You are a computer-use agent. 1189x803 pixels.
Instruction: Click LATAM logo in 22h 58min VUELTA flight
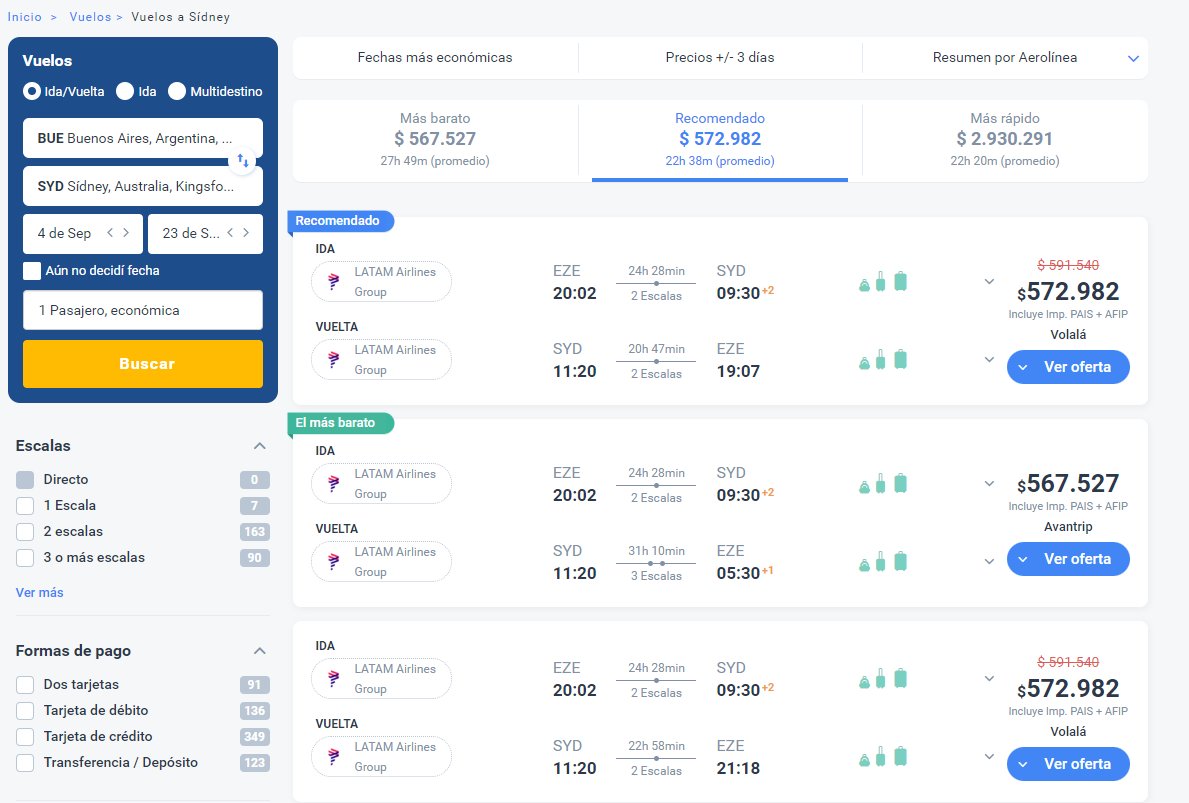point(334,756)
